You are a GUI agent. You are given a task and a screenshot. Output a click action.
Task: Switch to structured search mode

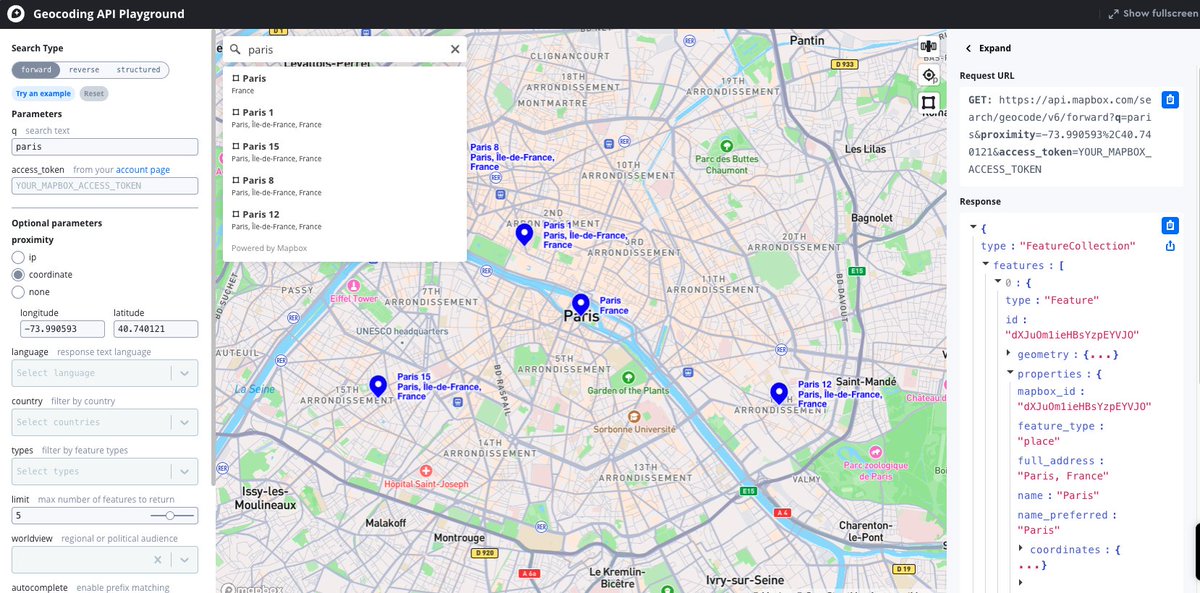(x=138, y=69)
